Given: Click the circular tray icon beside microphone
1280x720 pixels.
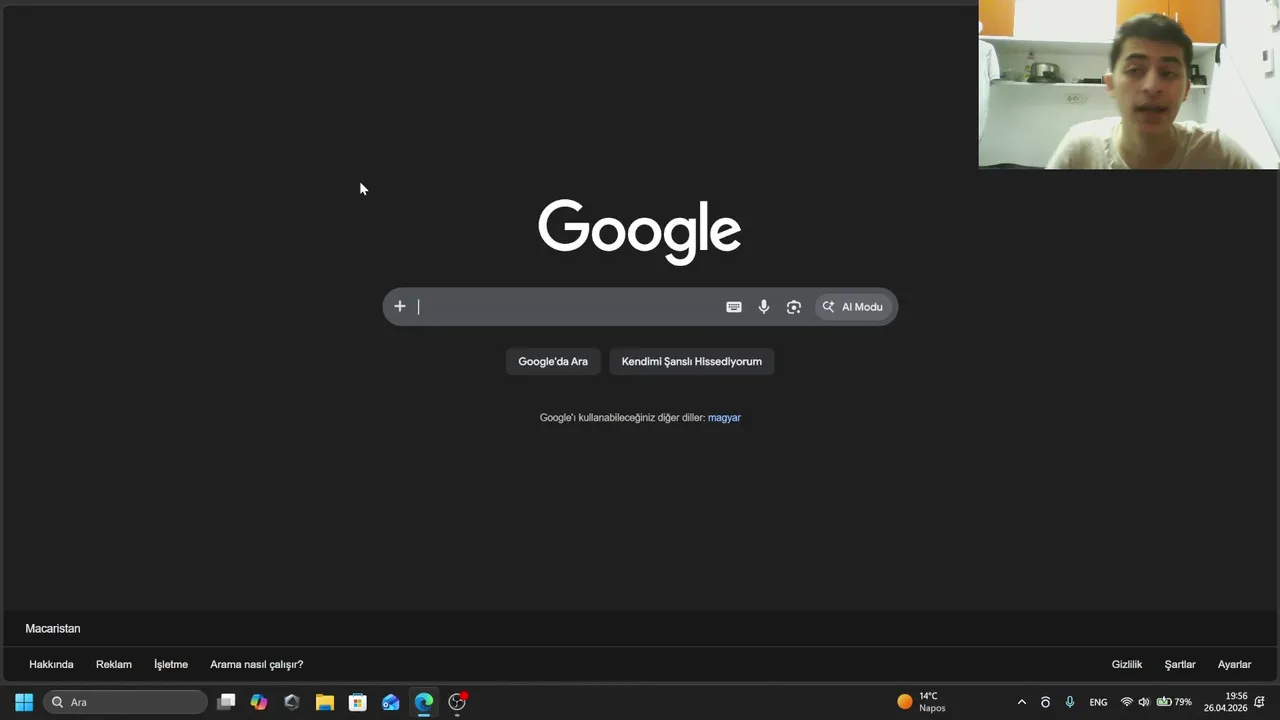Looking at the screenshot, I should tap(1045, 702).
